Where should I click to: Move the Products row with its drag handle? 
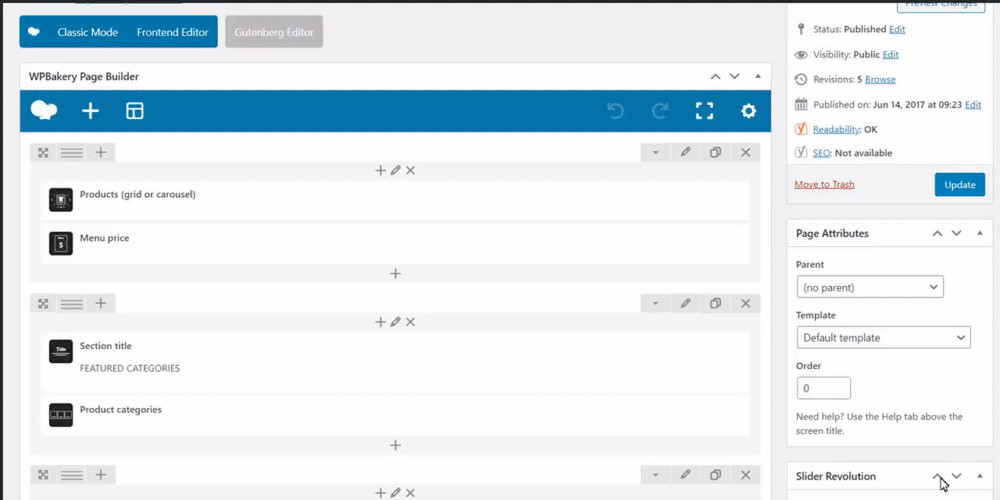click(43, 152)
